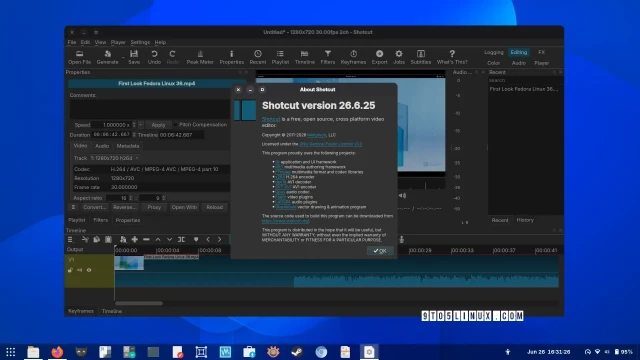Go to next marker arrow in timeline toolbar
The height and width of the screenshot is (360, 640).
coord(219,240)
